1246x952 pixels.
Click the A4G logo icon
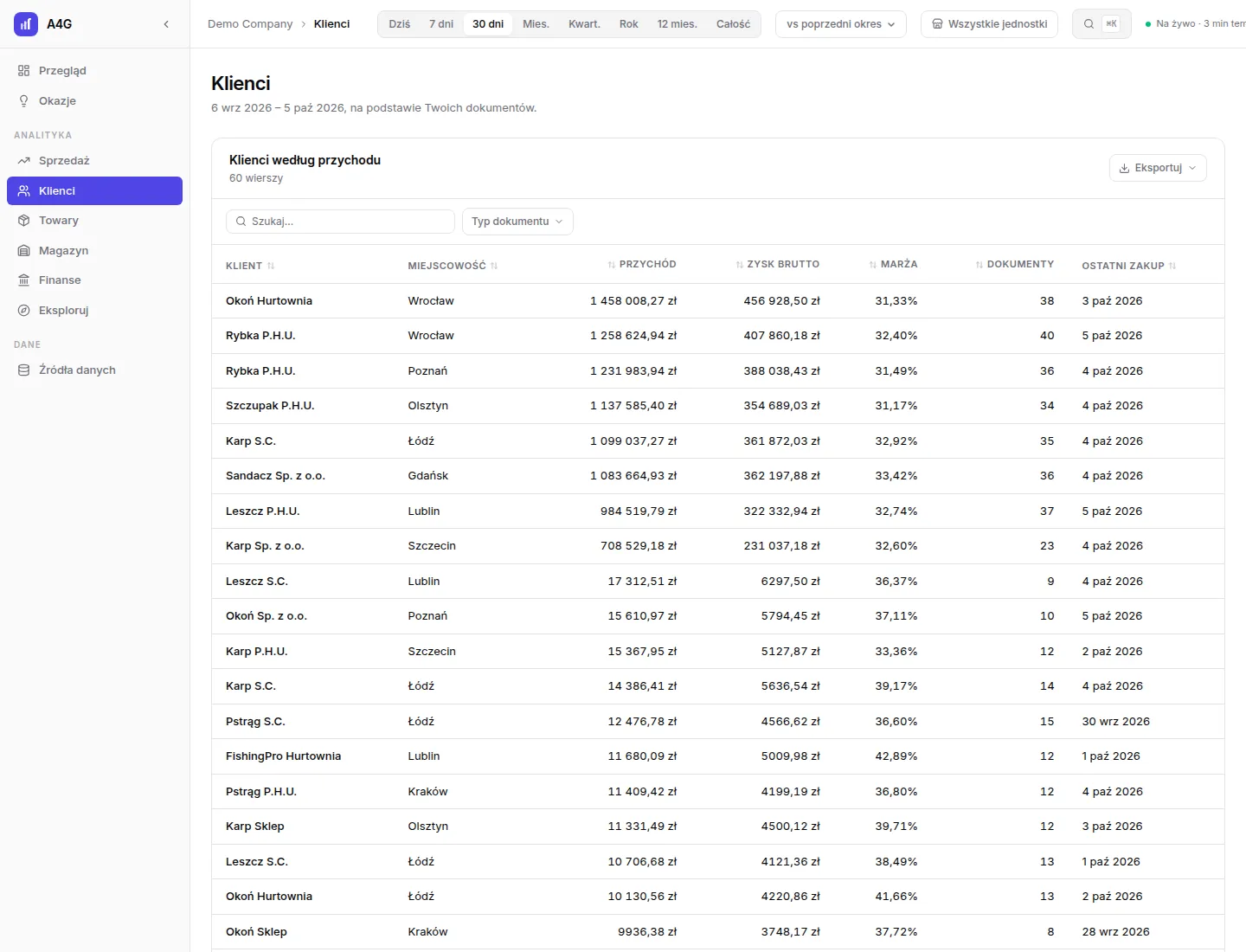pyautogui.click(x=26, y=24)
